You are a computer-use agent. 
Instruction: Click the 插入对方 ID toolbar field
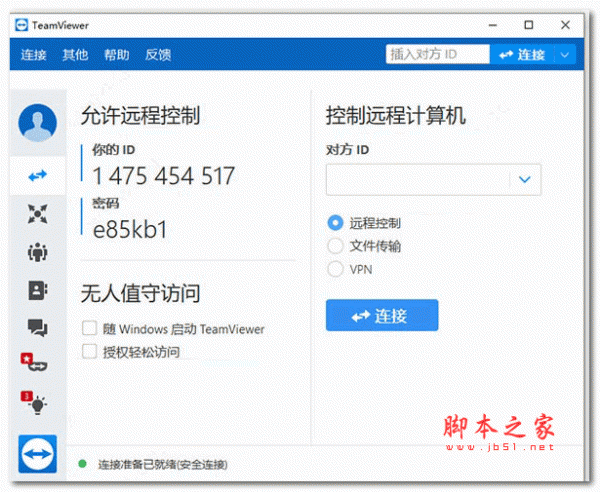(438, 54)
